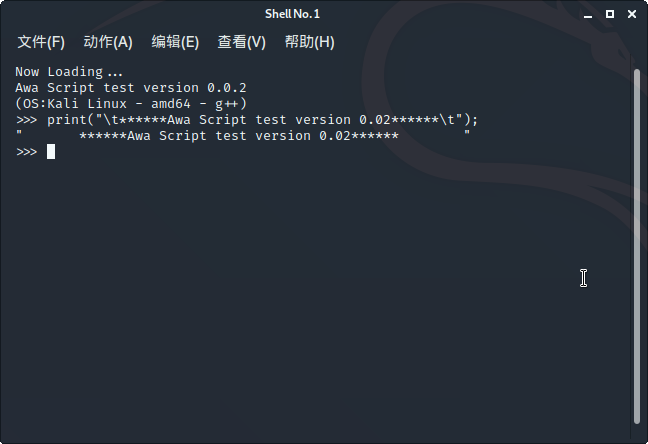Open the 帮助(H) menu
The image size is (648, 444).
coord(310,42)
